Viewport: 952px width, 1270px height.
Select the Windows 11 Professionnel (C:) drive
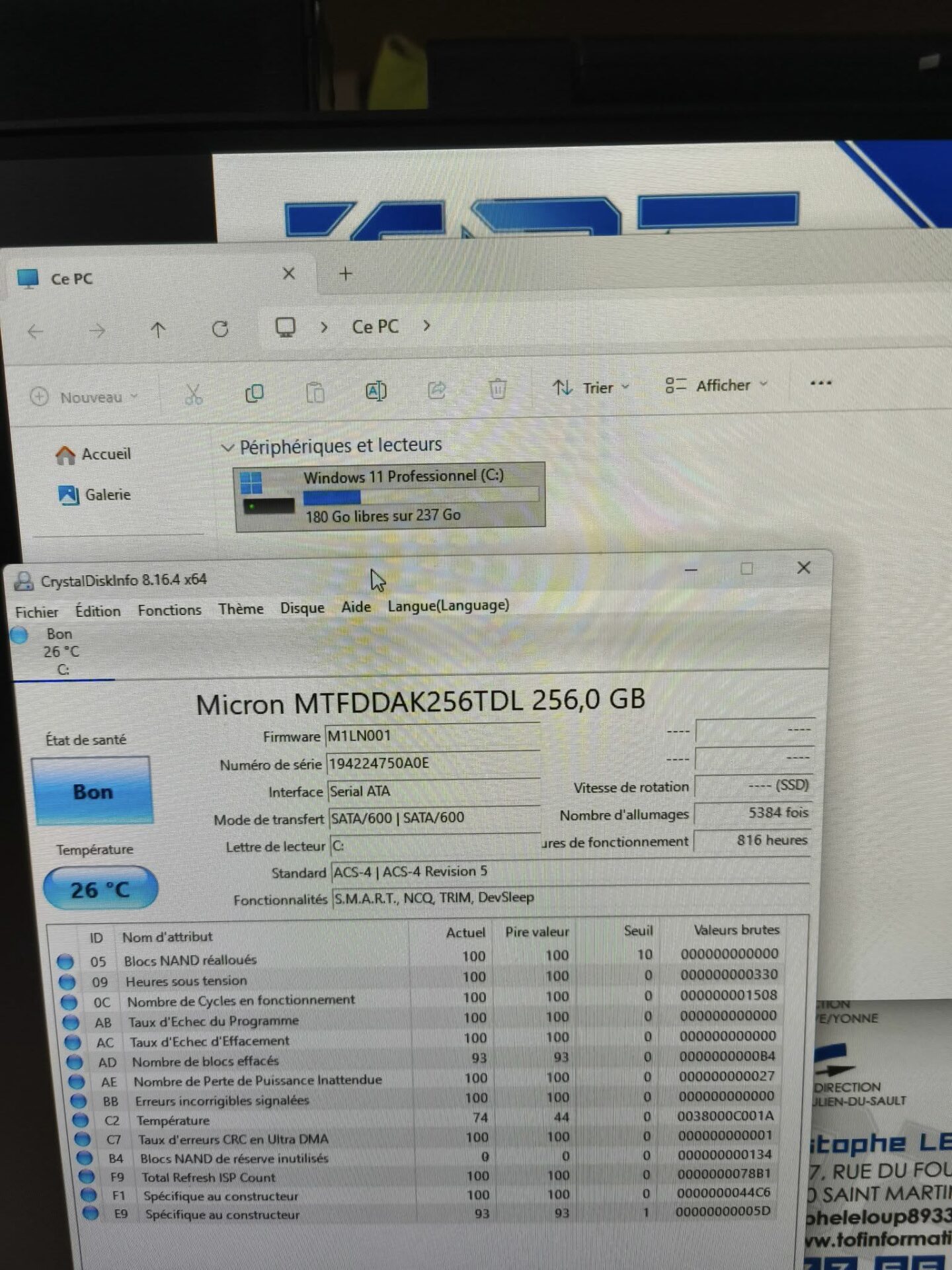[x=390, y=495]
